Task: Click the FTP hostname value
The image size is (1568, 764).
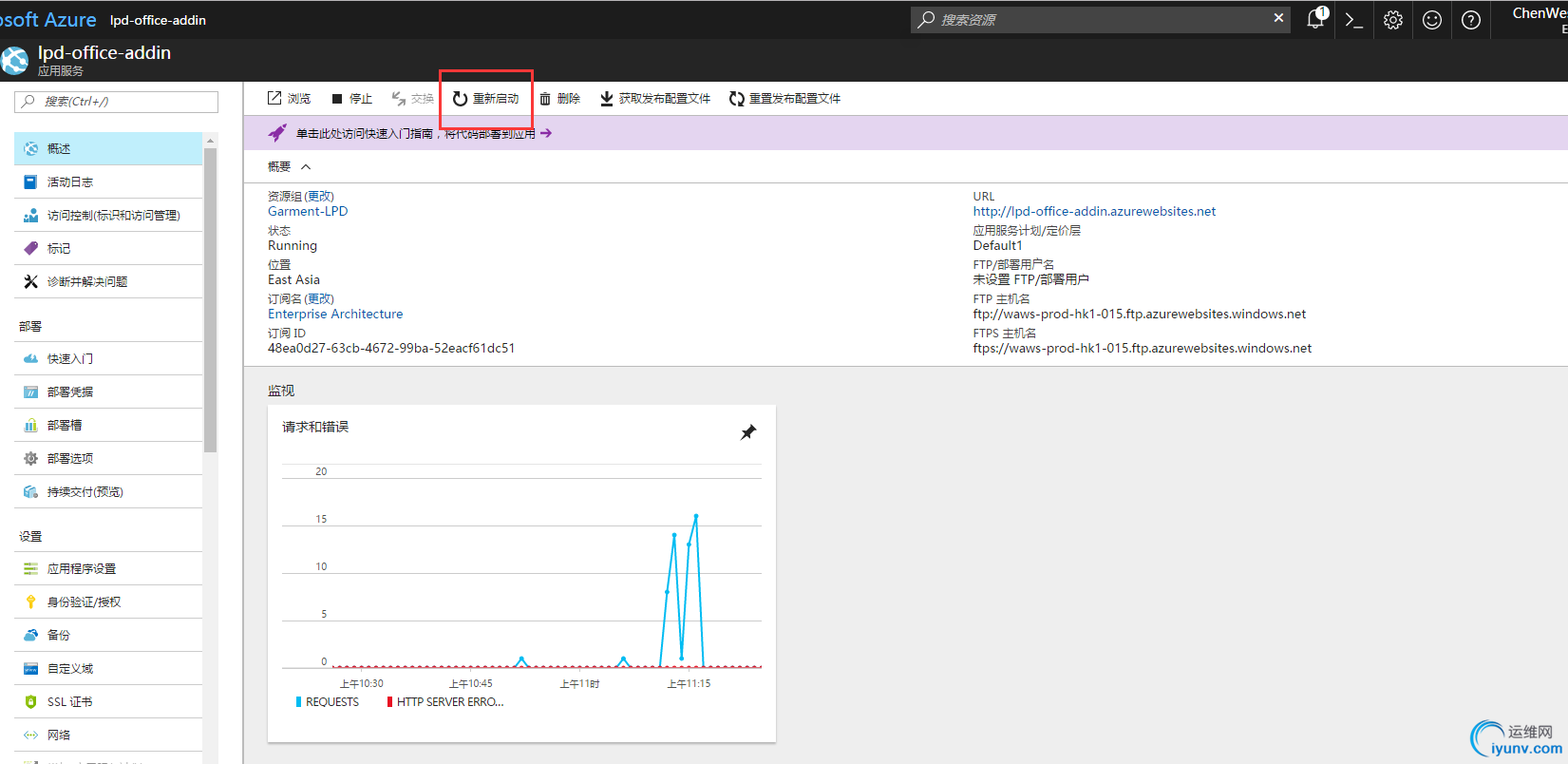Action: (x=1140, y=315)
